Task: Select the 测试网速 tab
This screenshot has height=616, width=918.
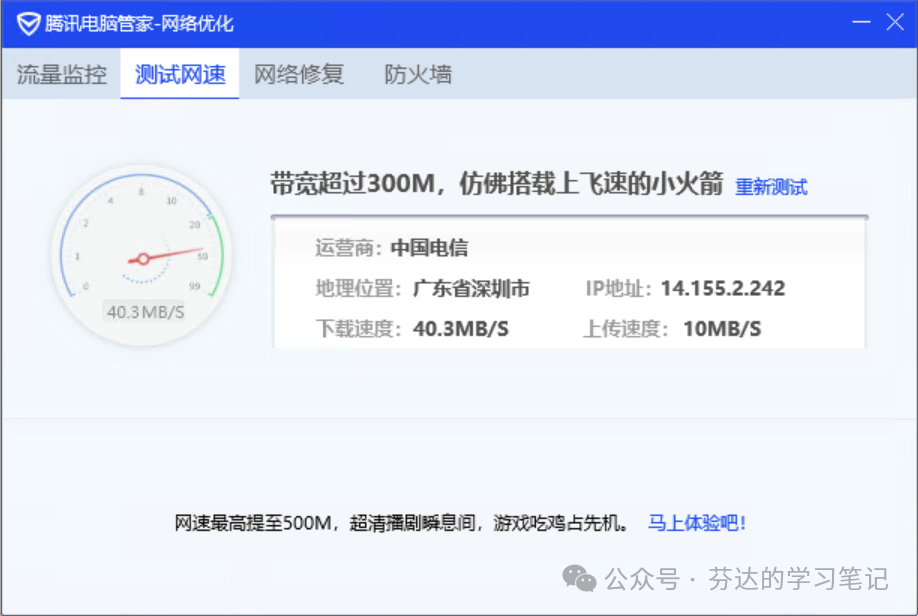Action: pyautogui.click(x=180, y=74)
